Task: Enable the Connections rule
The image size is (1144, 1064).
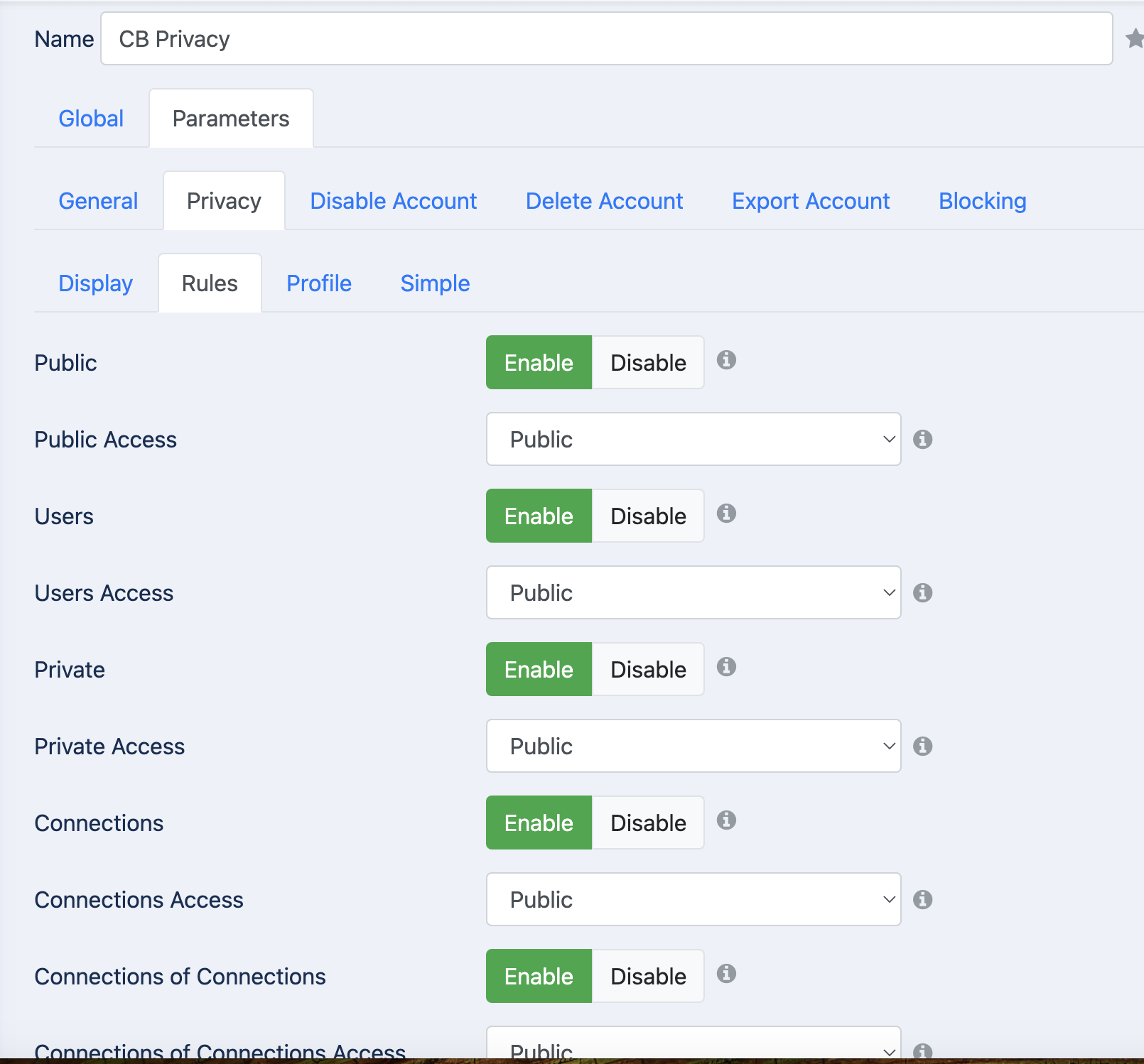Action: point(539,823)
